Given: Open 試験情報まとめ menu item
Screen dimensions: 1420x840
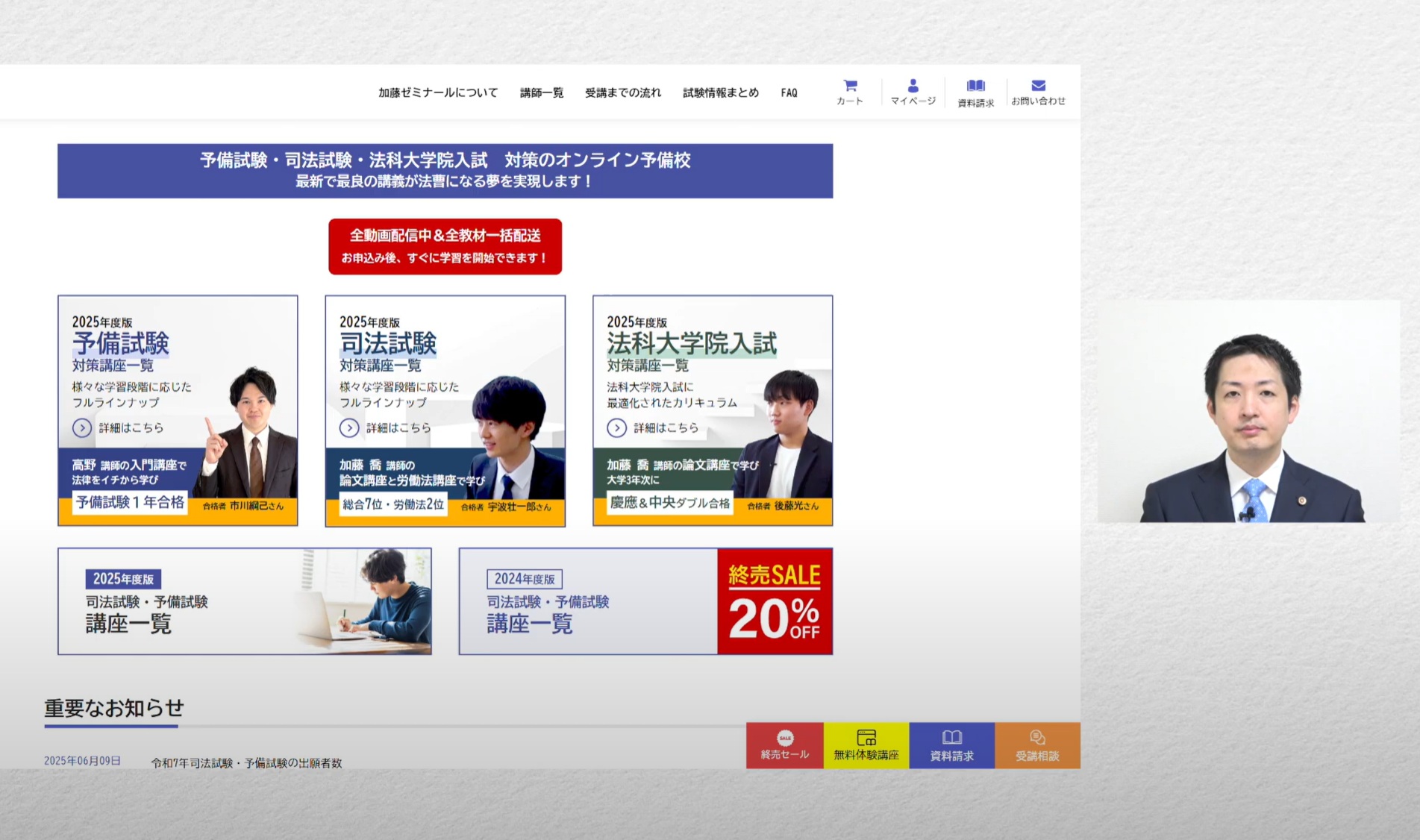Looking at the screenshot, I should click(x=721, y=93).
